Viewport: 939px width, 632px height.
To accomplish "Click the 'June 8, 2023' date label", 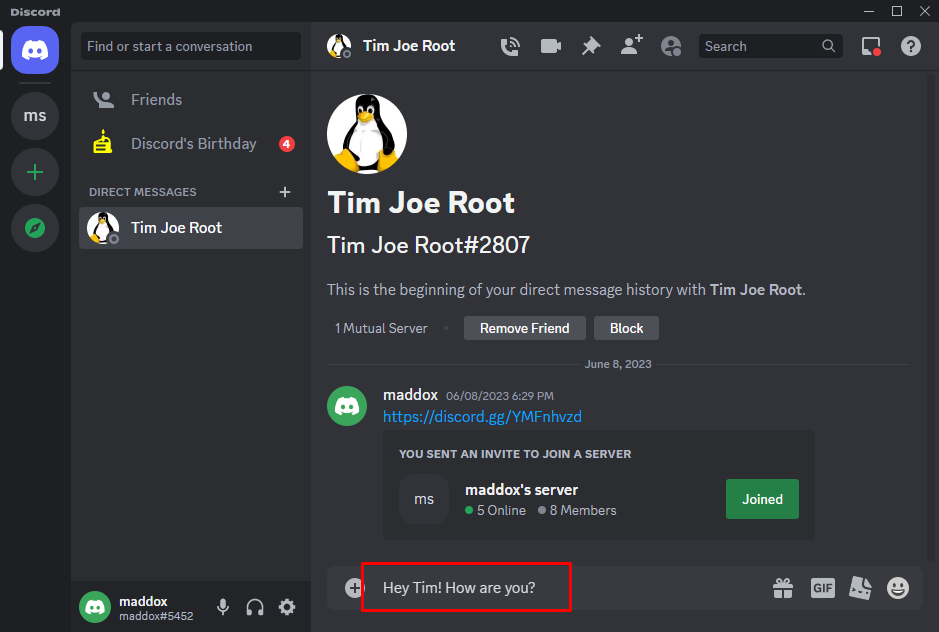I will (x=618, y=364).
